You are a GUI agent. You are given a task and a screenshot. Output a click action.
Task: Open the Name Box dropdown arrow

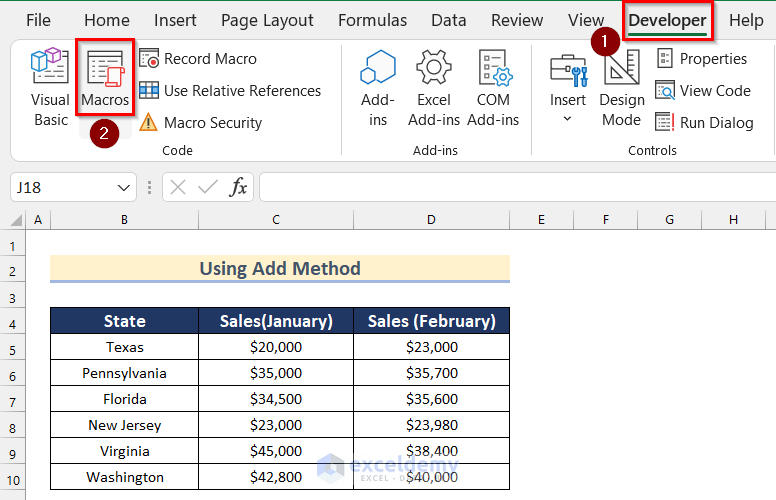pos(124,187)
